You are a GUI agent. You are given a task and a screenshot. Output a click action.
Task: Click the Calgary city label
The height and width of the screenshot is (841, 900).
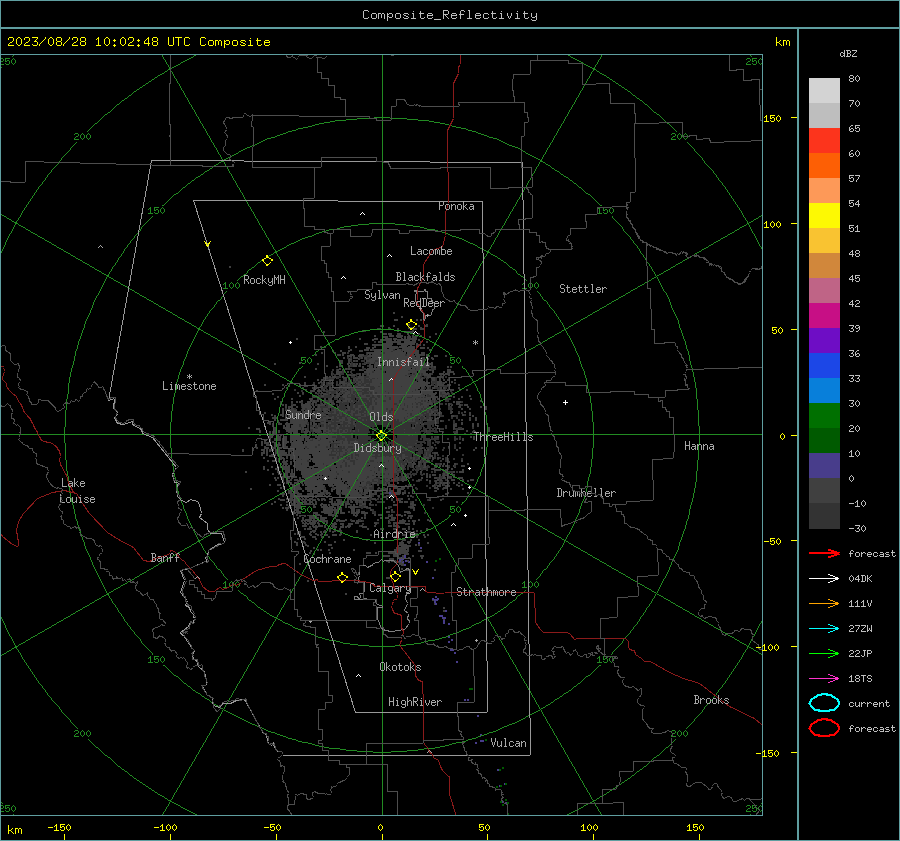(x=390, y=588)
